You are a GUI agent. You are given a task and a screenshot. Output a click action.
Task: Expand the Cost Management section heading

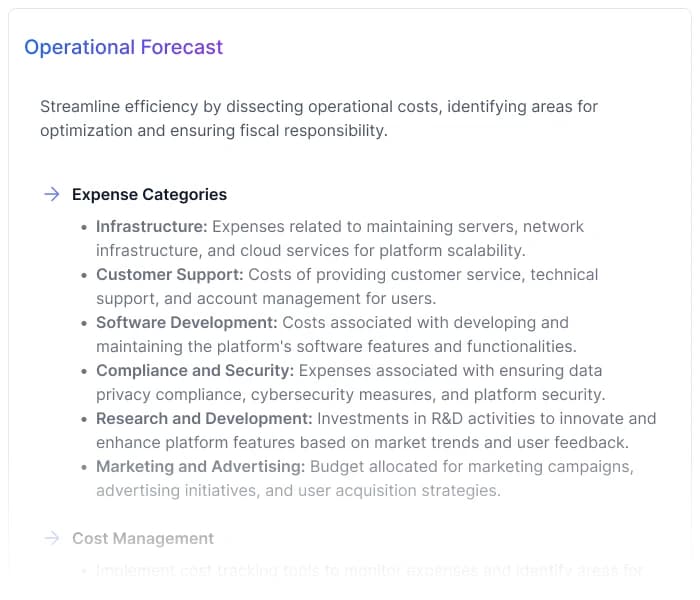tap(143, 538)
